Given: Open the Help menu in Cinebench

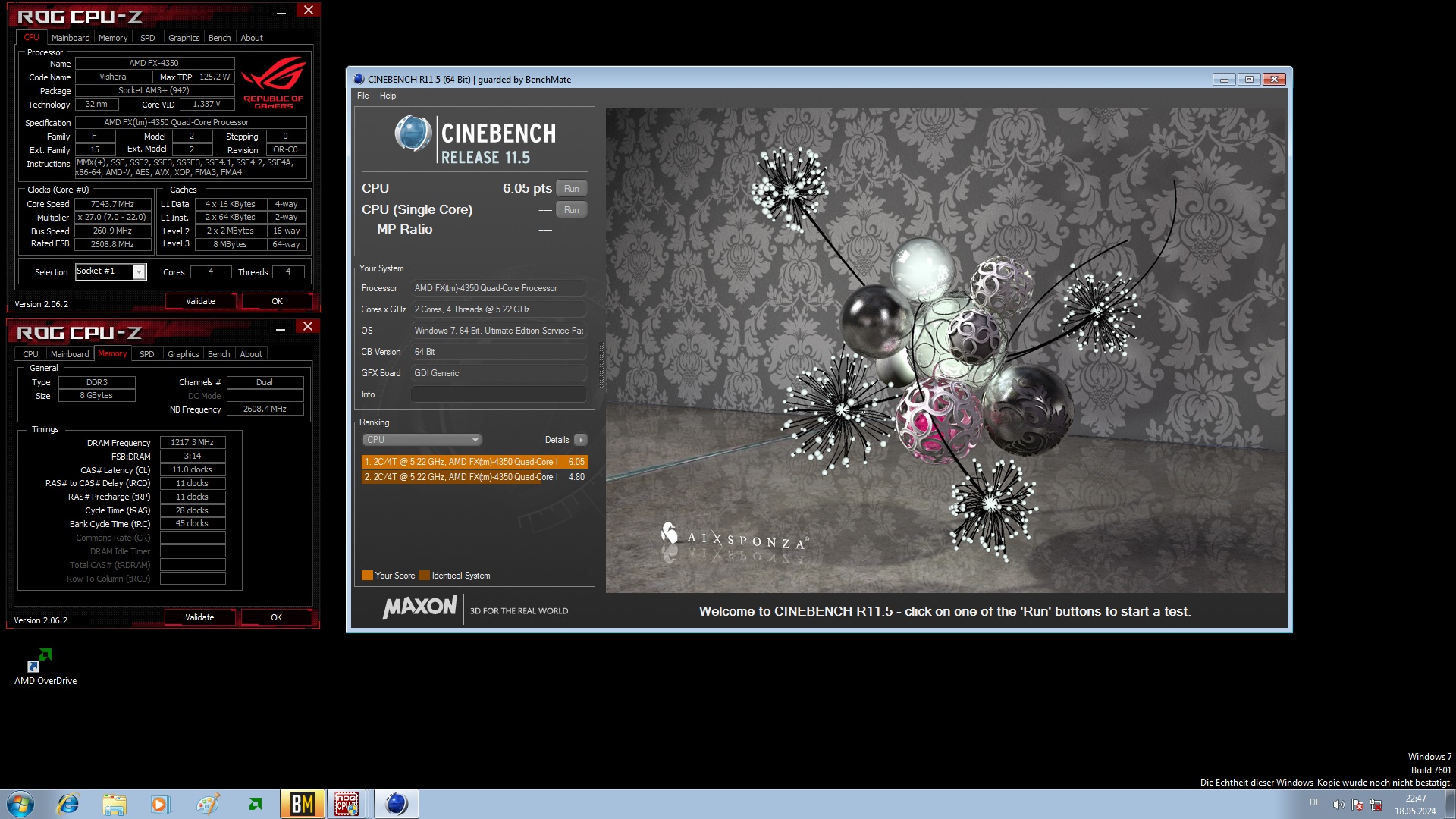Looking at the screenshot, I should coord(388,96).
